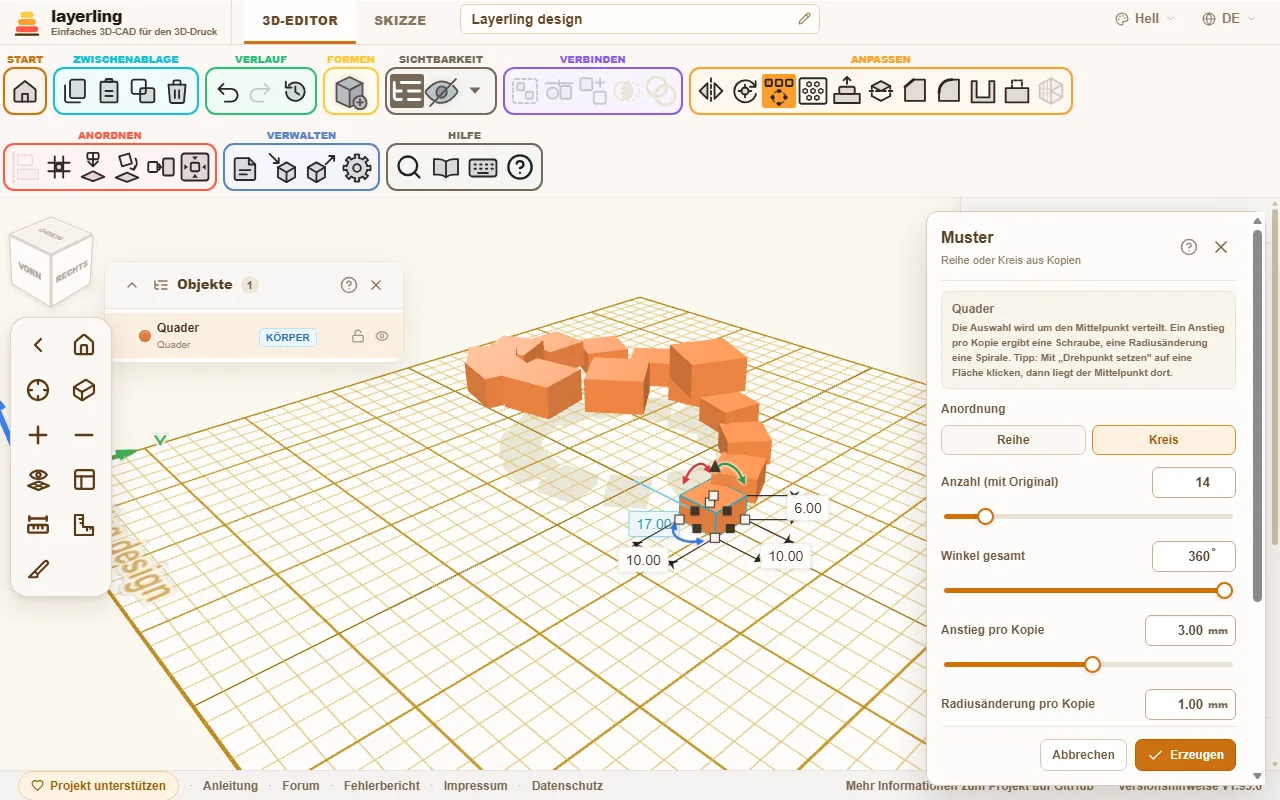Click the trash delete icon in Zwischenablage
This screenshot has height=800, width=1280.
tap(177, 91)
